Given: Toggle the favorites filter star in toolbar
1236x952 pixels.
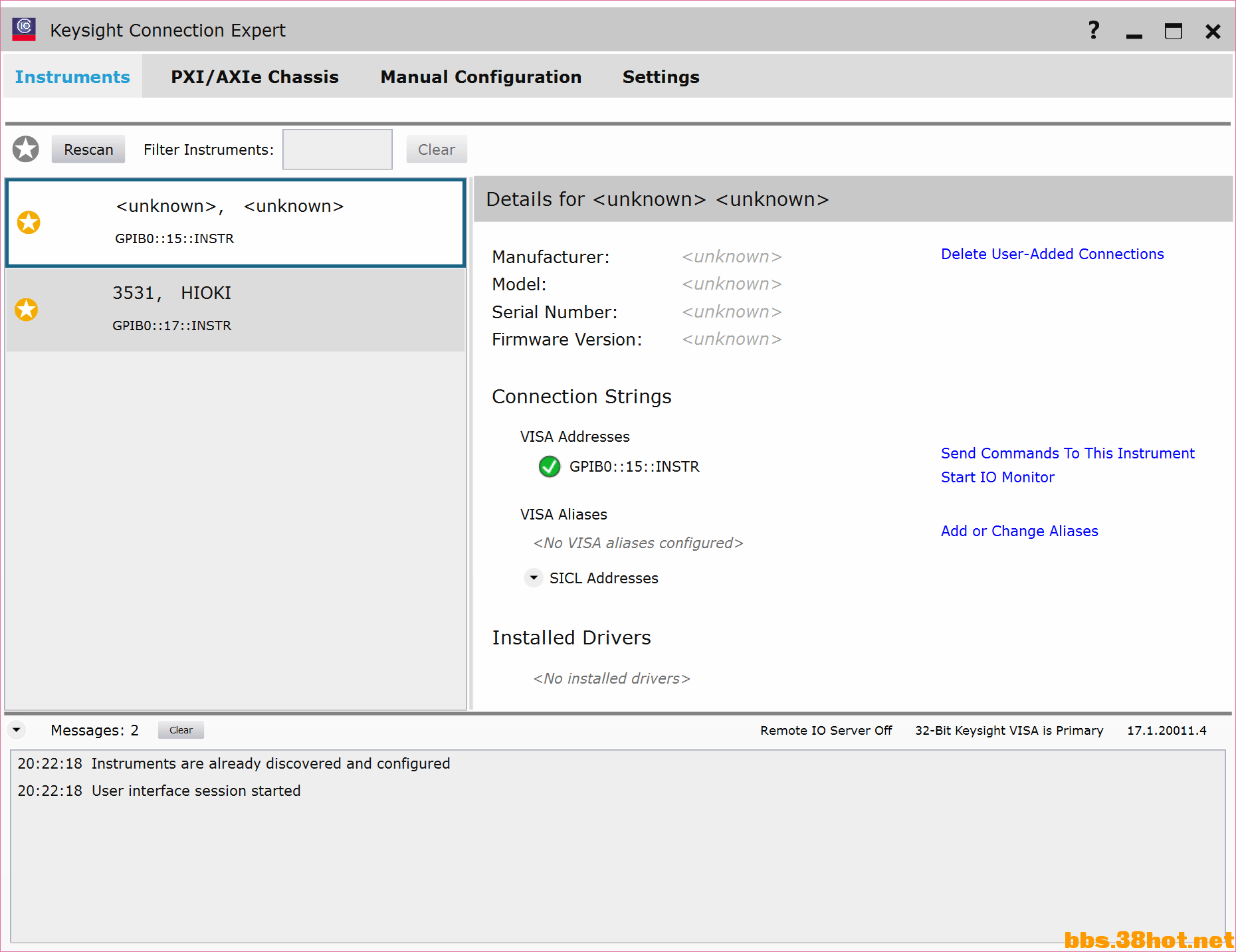Looking at the screenshot, I should coord(26,149).
